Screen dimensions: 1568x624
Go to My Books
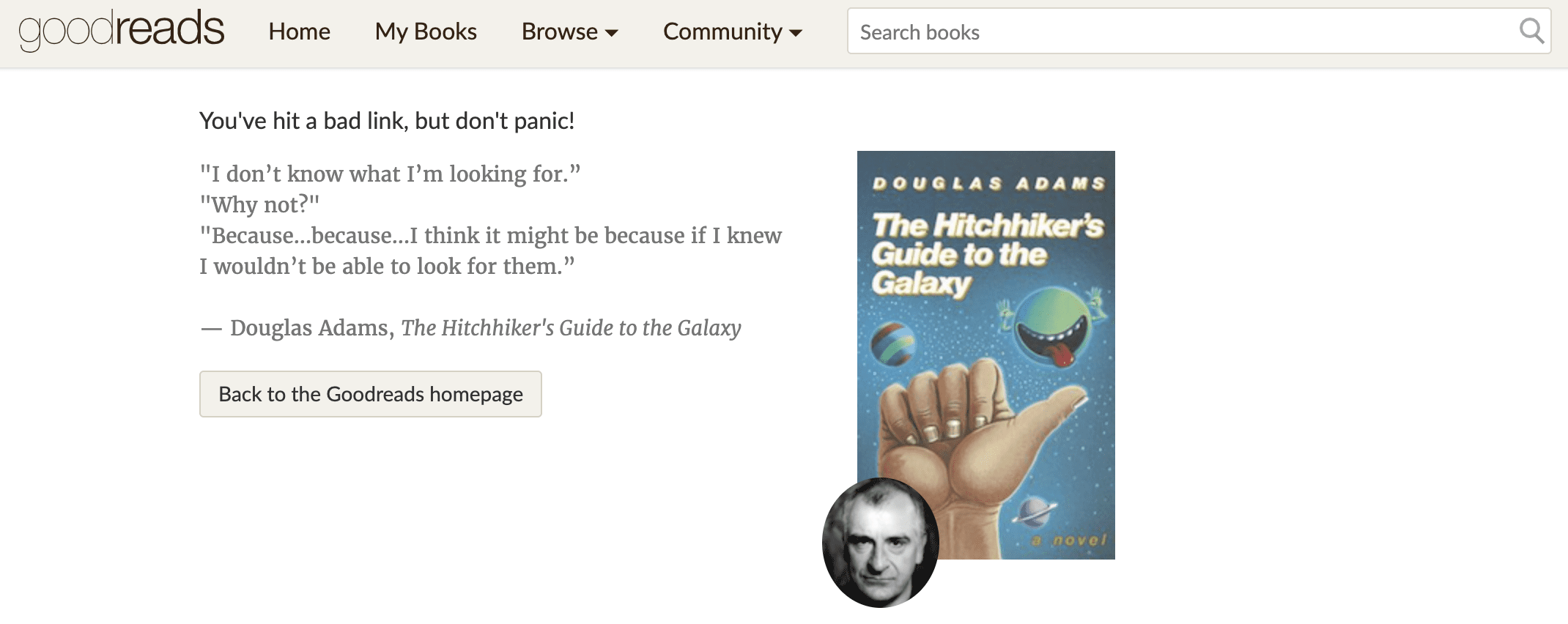pyautogui.click(x=426, y=31)
